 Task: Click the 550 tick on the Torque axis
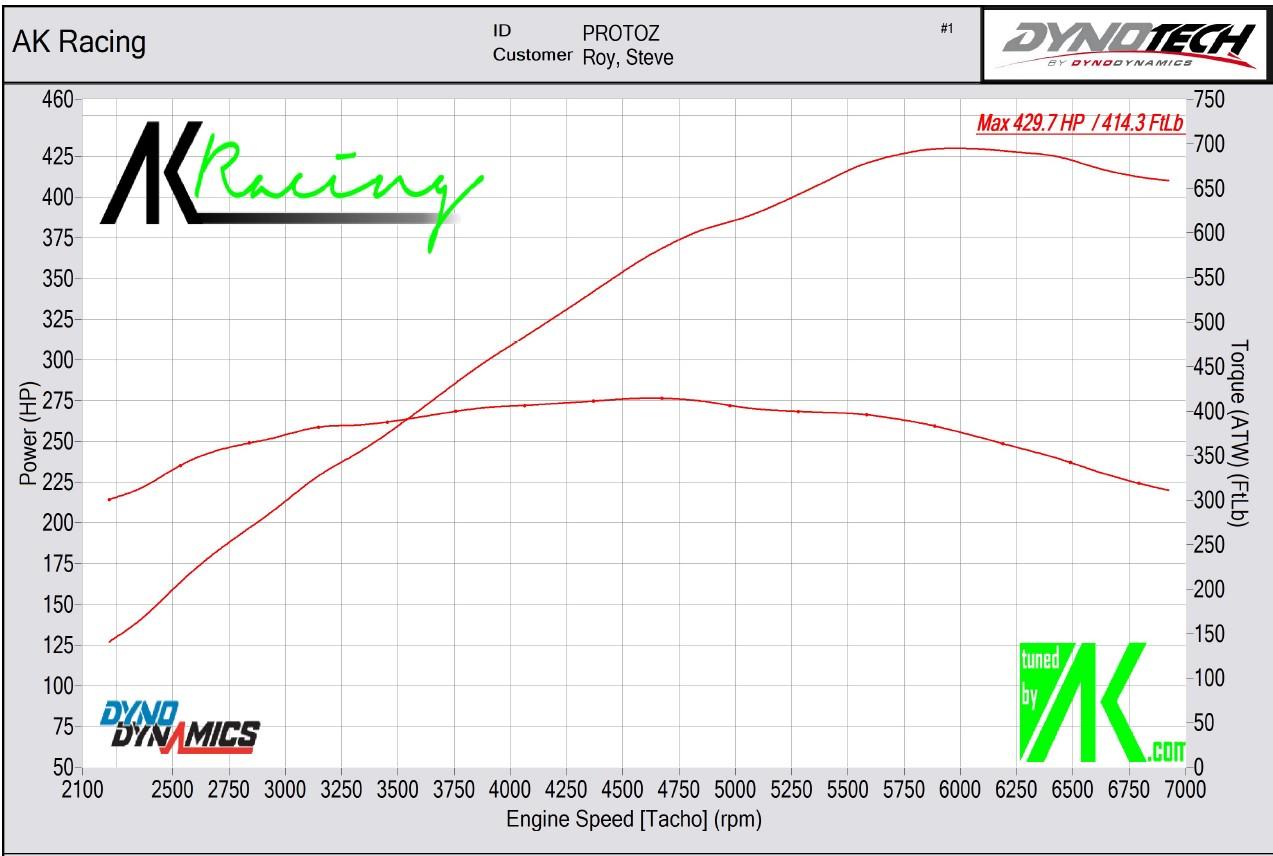pos(1209,278)
